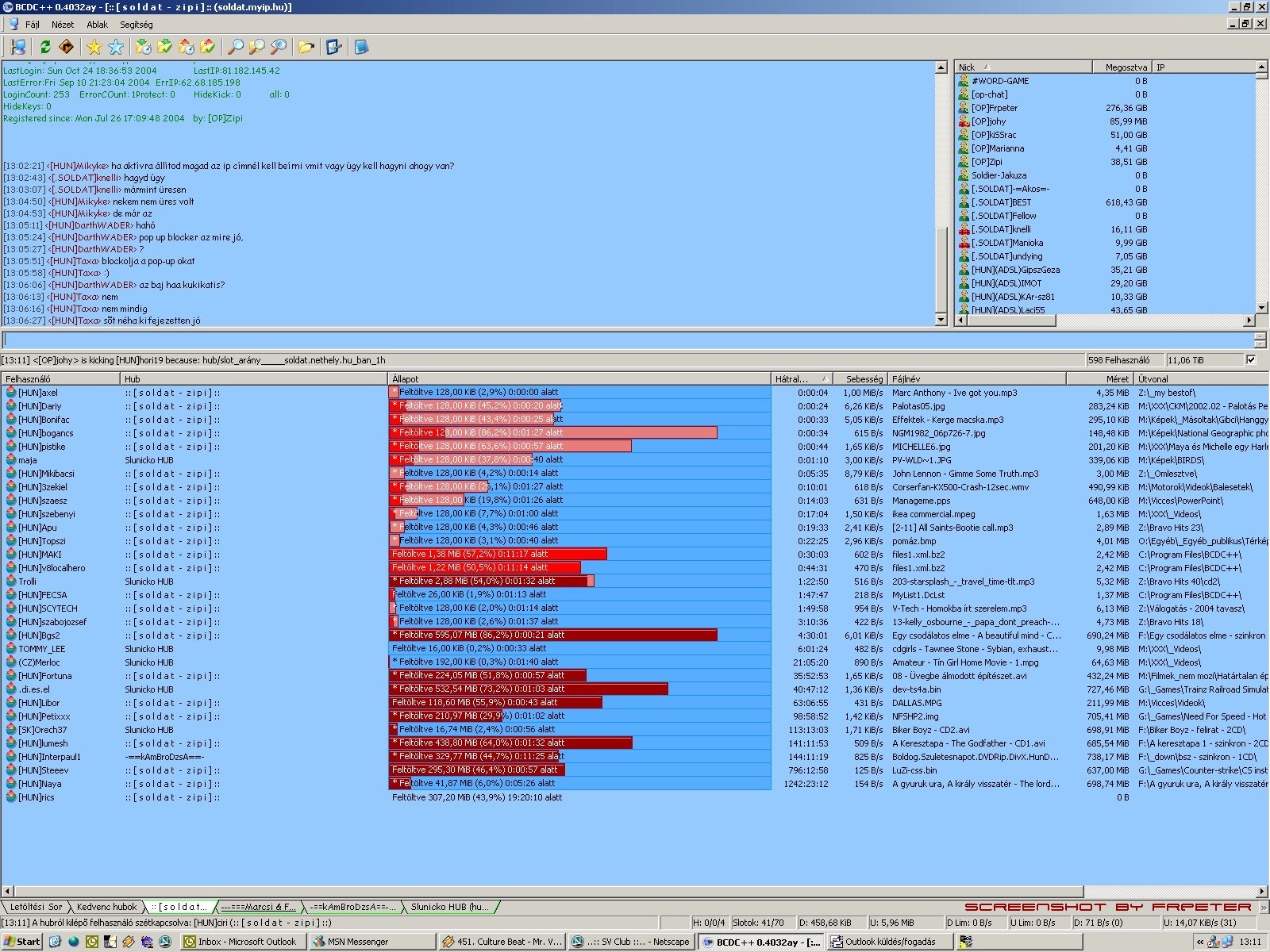Click the progress bar for [HUN]Bgs2 transfer
Image resolution: width=1270 pixels, height=952 pixels.
click(553, 635)
